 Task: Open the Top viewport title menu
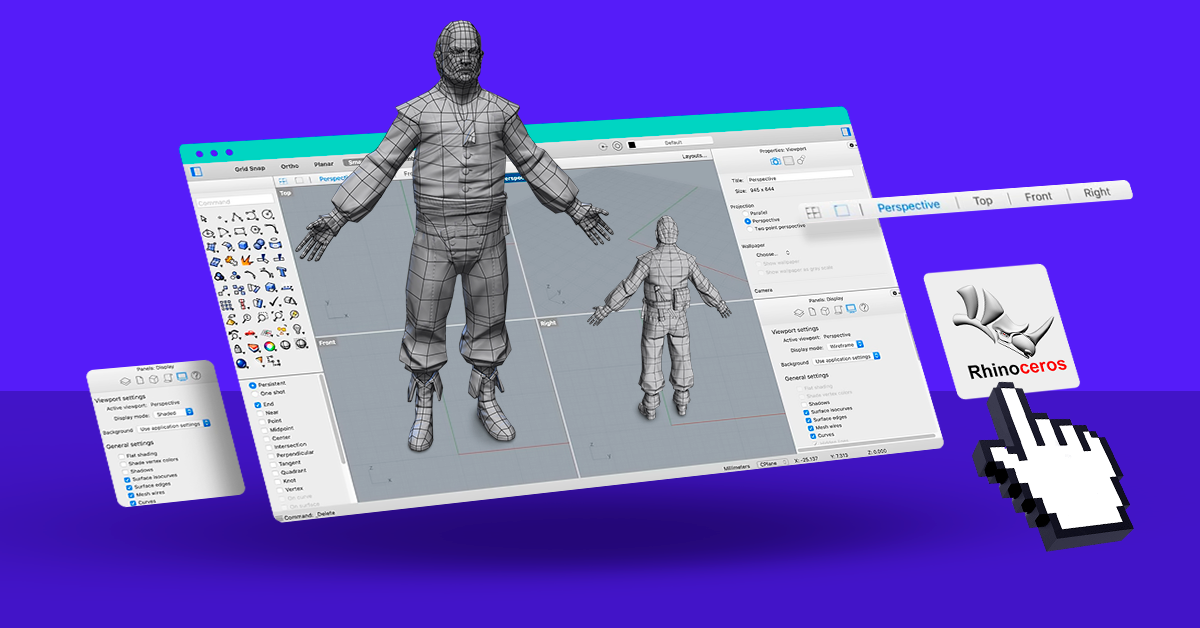(x=285, y=193)
